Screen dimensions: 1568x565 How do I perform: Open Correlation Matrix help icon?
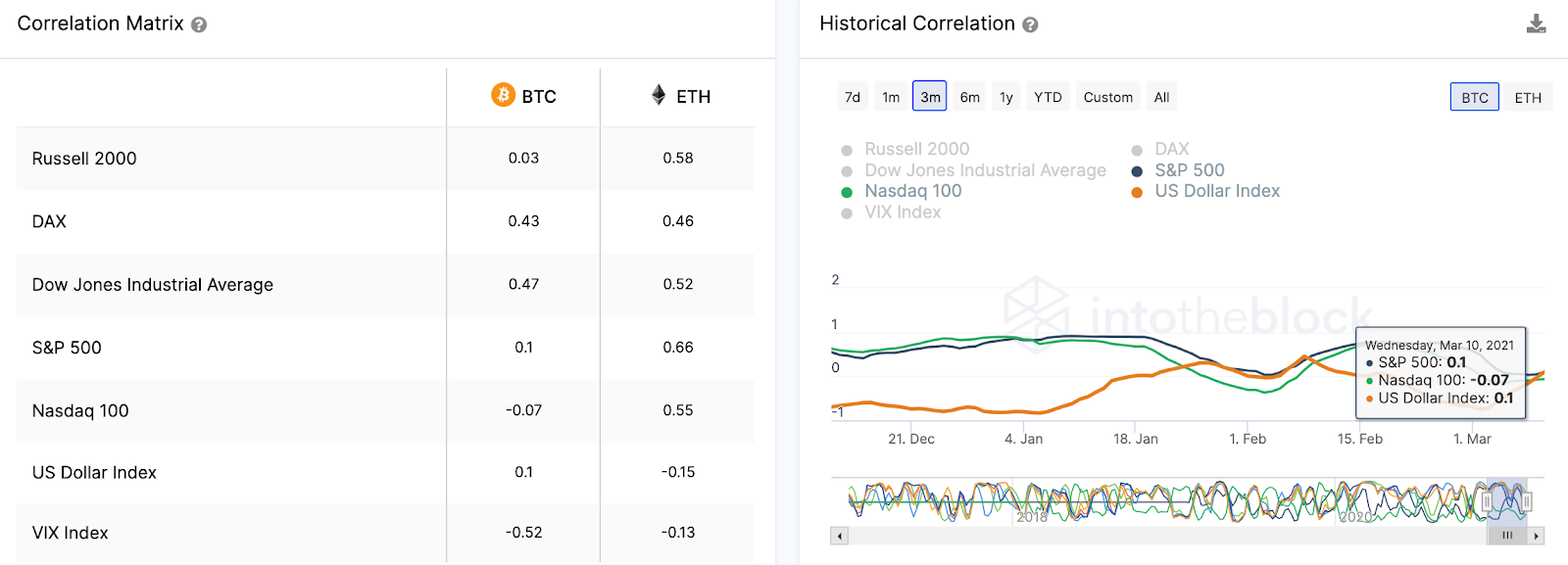[199, 24]
